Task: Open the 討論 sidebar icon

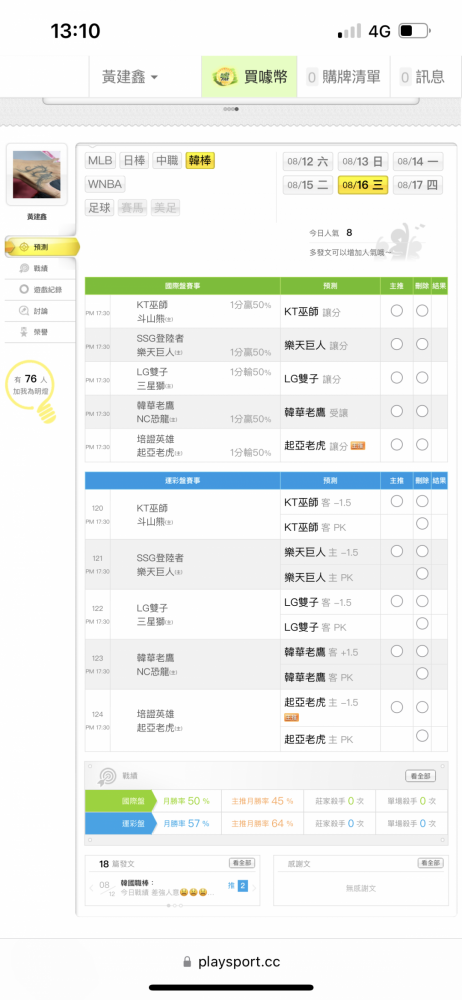Action: (x=24, y=311)
